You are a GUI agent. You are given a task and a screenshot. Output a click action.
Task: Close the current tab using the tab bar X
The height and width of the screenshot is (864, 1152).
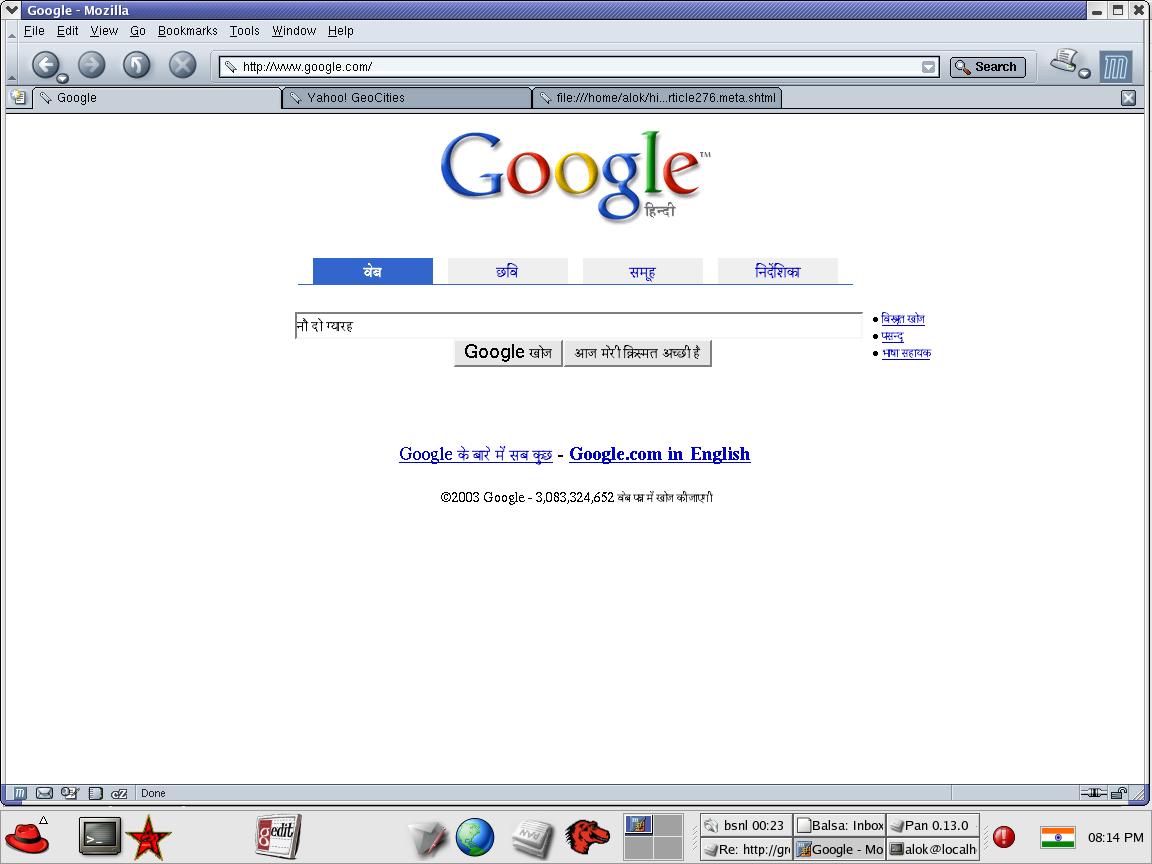(x=1128, y=98)
